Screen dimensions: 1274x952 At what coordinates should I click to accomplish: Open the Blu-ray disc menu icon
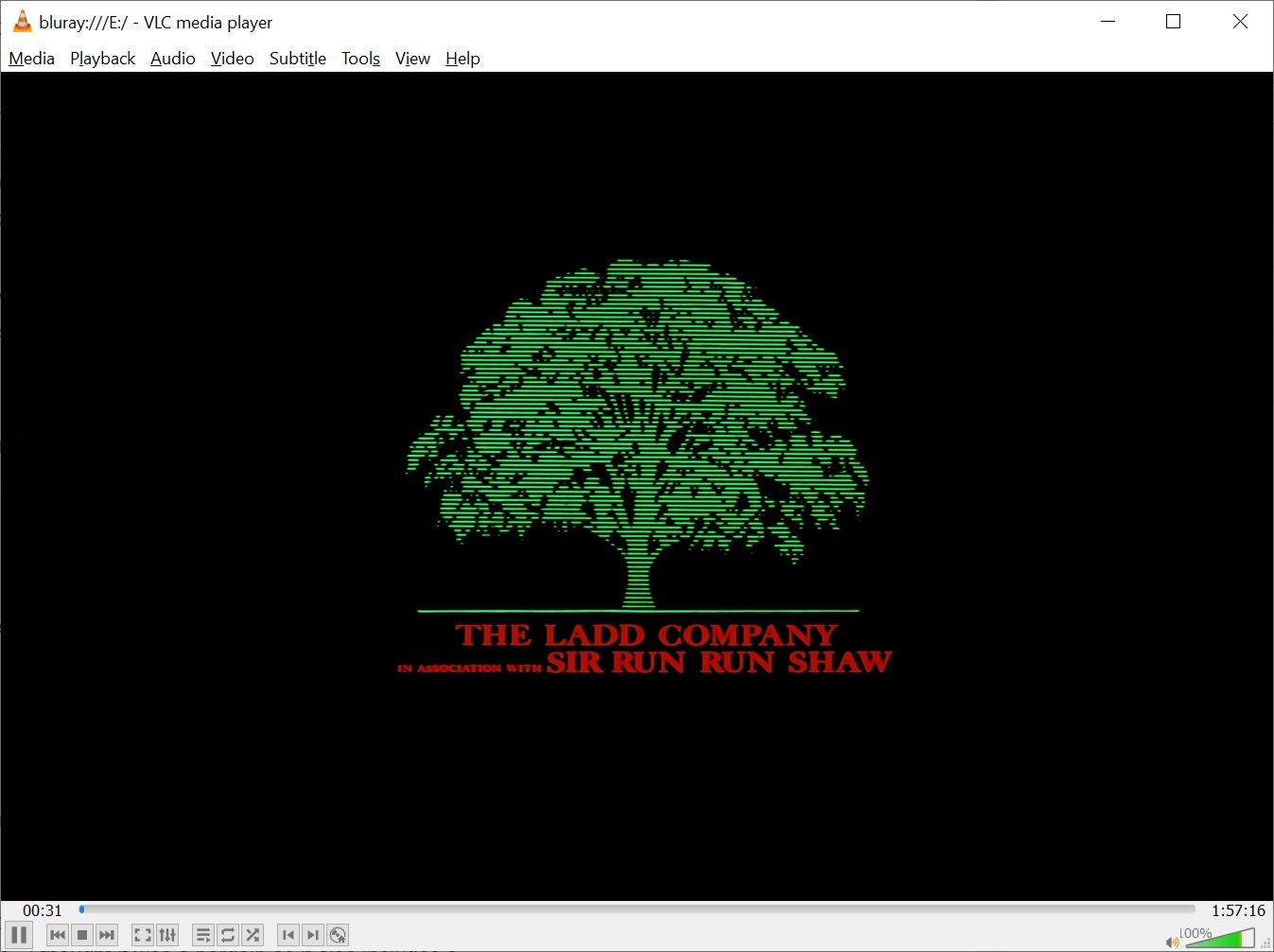click(338, 935)
